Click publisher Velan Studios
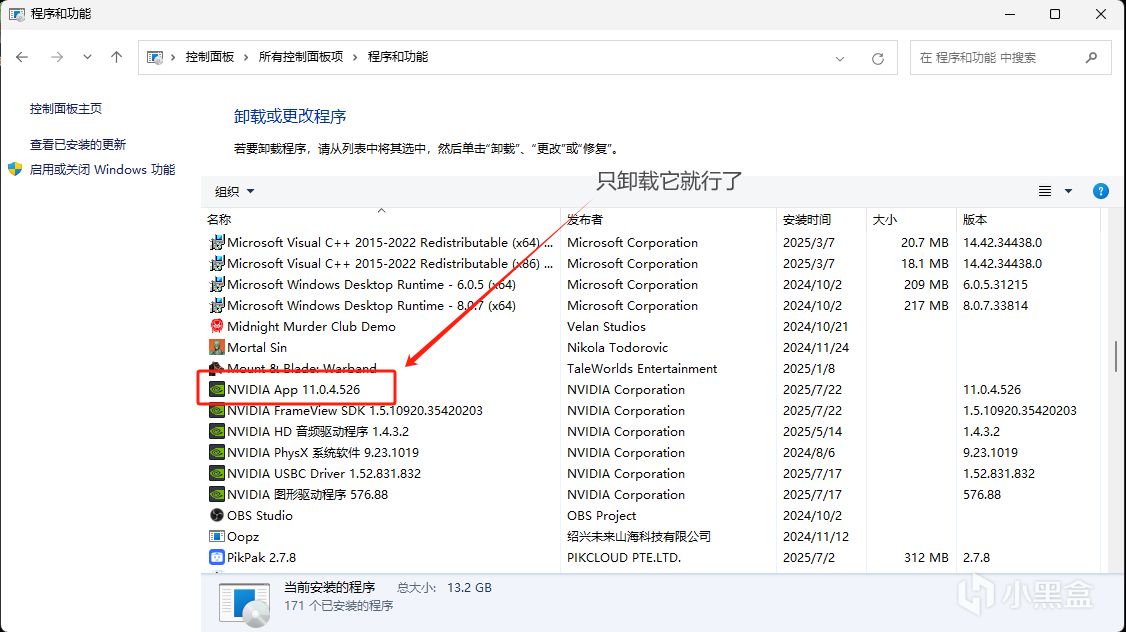Screen dimensions: 1126x632 pyautogui.click(x=606, y=326)
